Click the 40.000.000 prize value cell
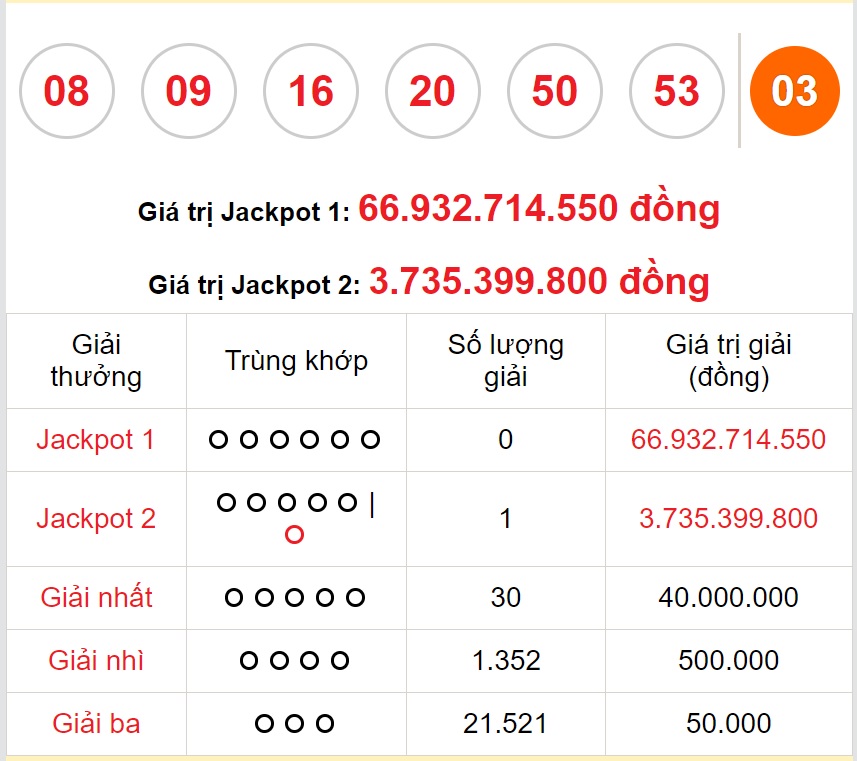 coord(729,598)
